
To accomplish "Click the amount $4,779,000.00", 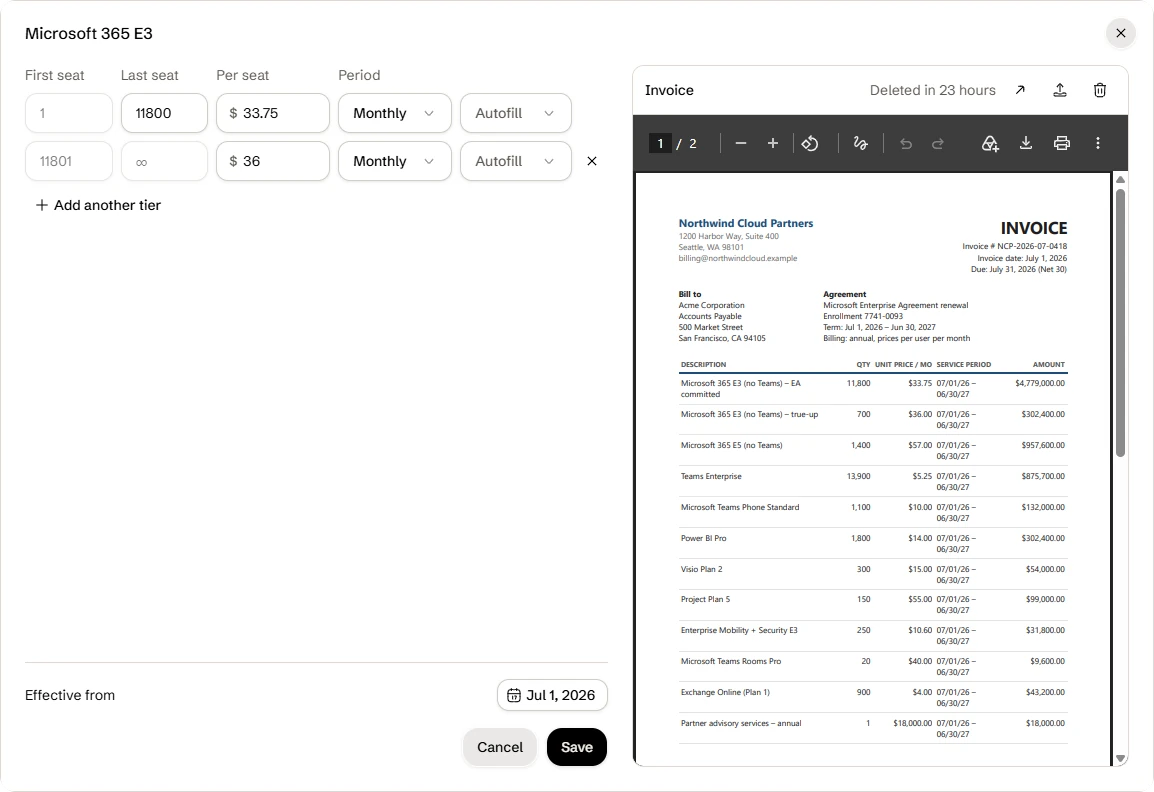I will 1040,383.
